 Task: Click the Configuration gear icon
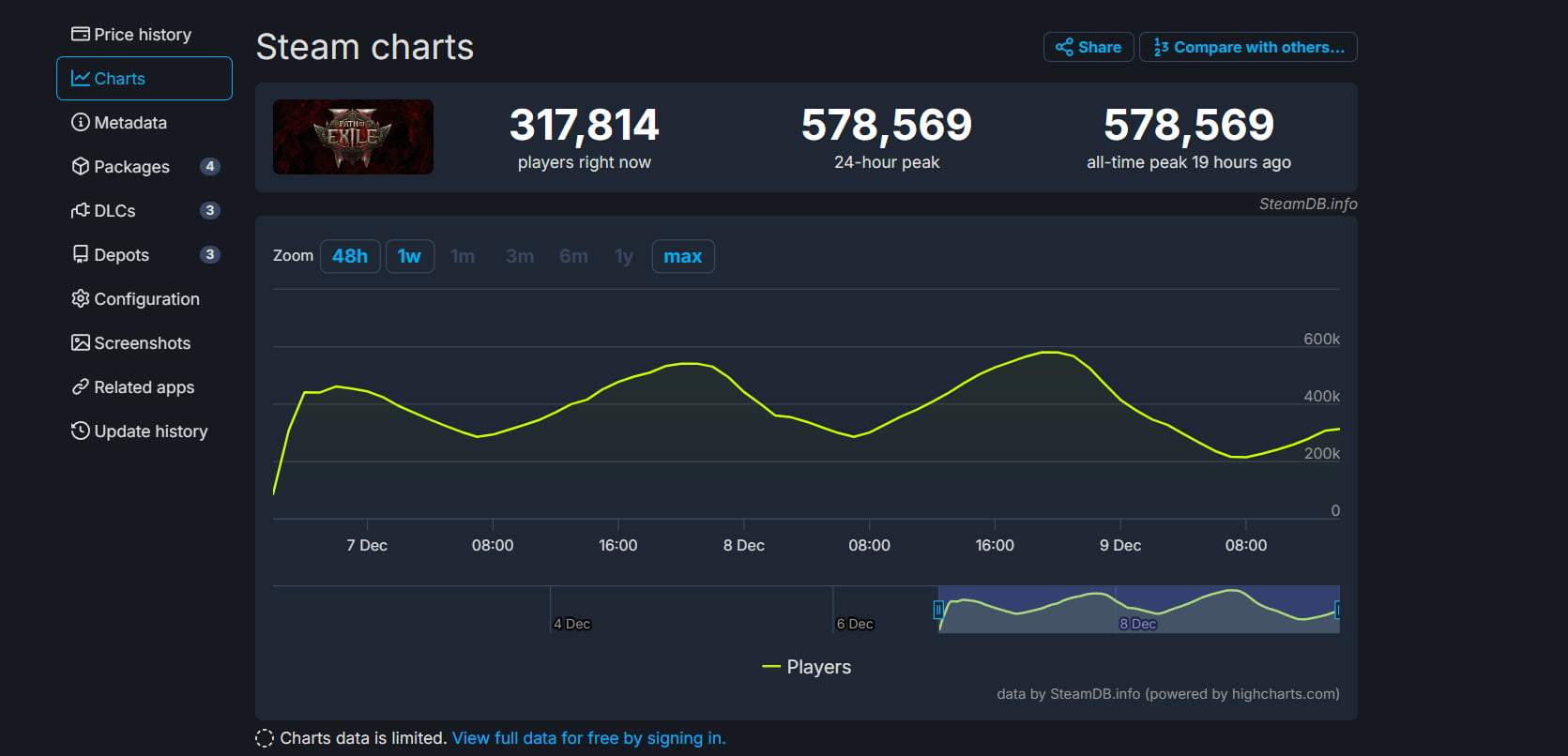click(x=81, y=298)
